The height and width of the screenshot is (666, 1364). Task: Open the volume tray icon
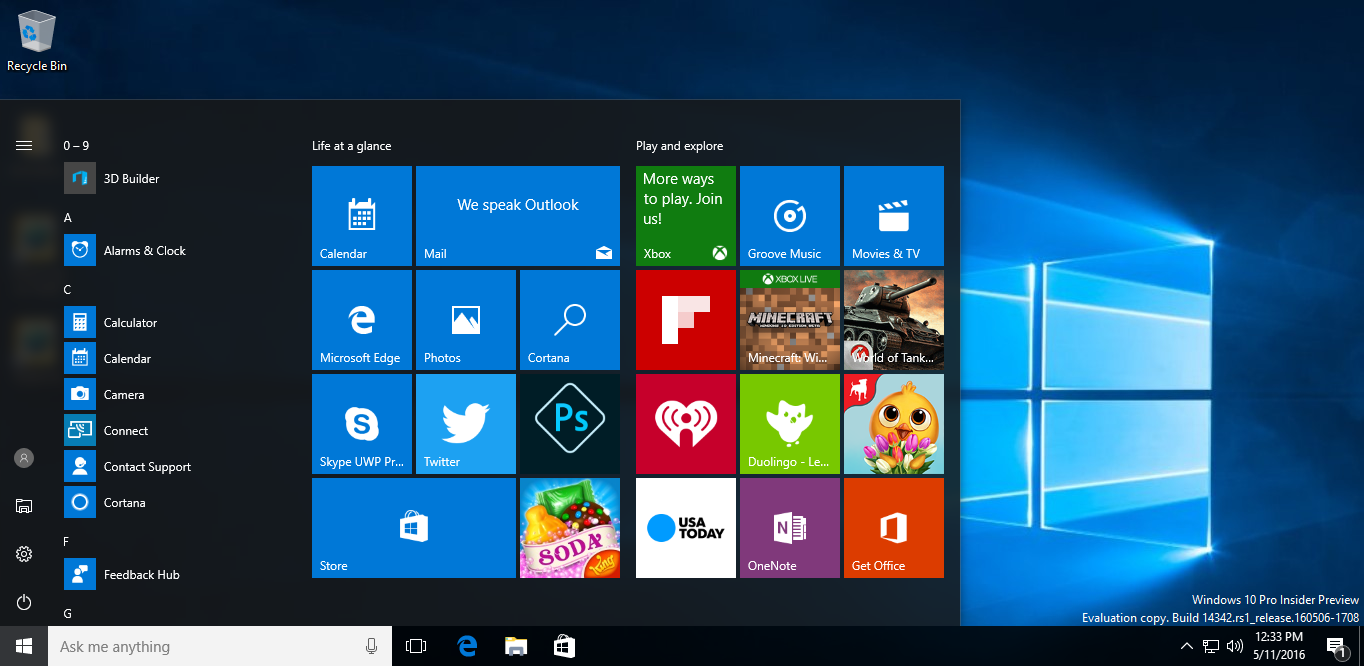coord(1235,646)
